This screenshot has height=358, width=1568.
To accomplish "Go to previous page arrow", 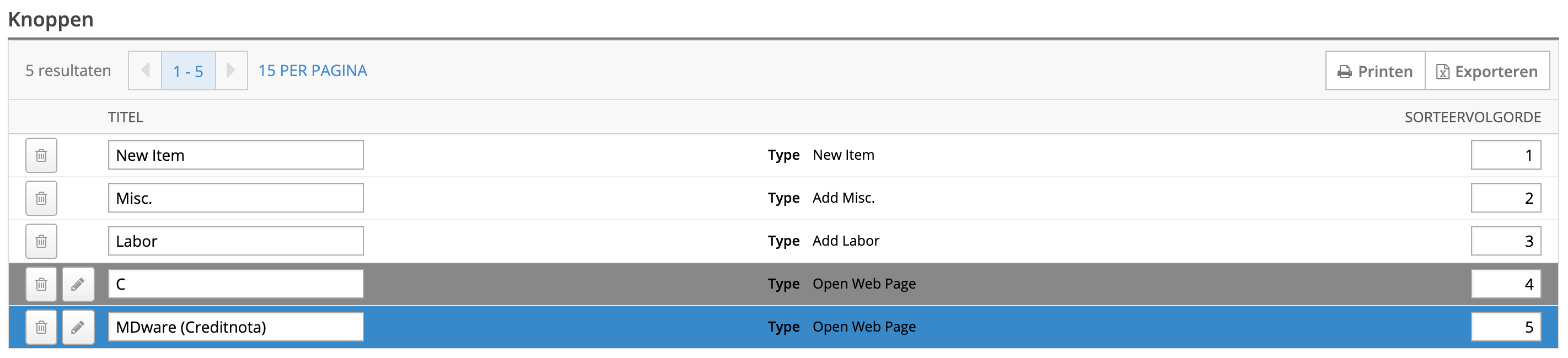I will pyautogui.click(x=145, y=70).
